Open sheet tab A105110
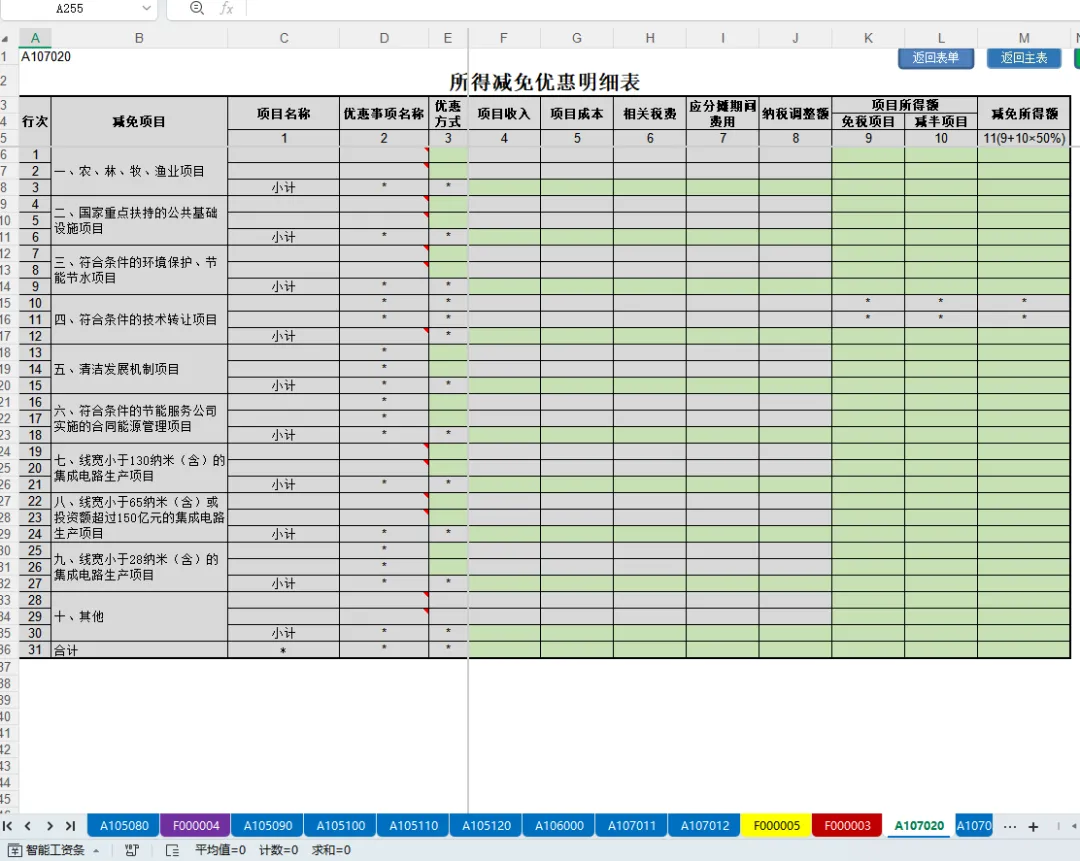Image resolution: width=1080 pixels, height=861 pixels. [x=413, y=825]
